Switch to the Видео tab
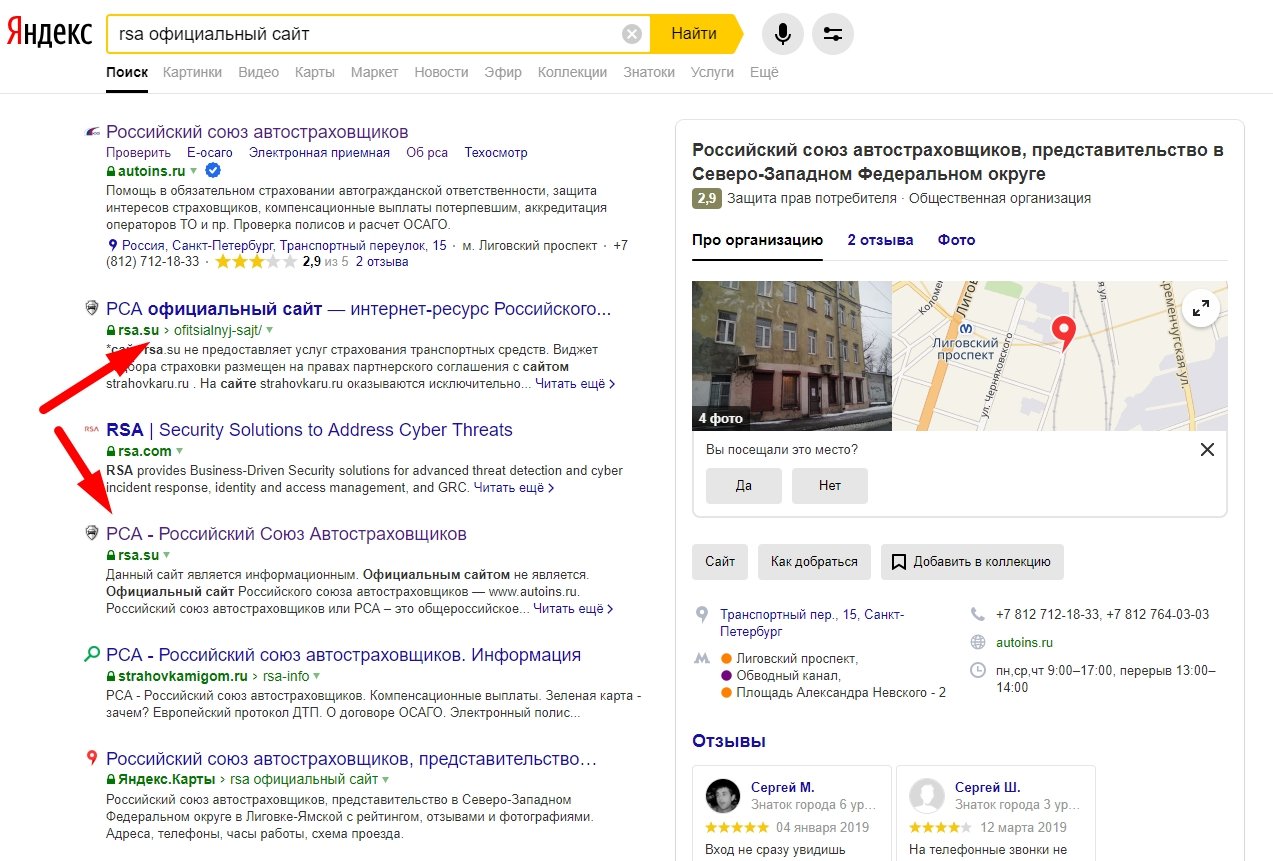 (259, 72)
